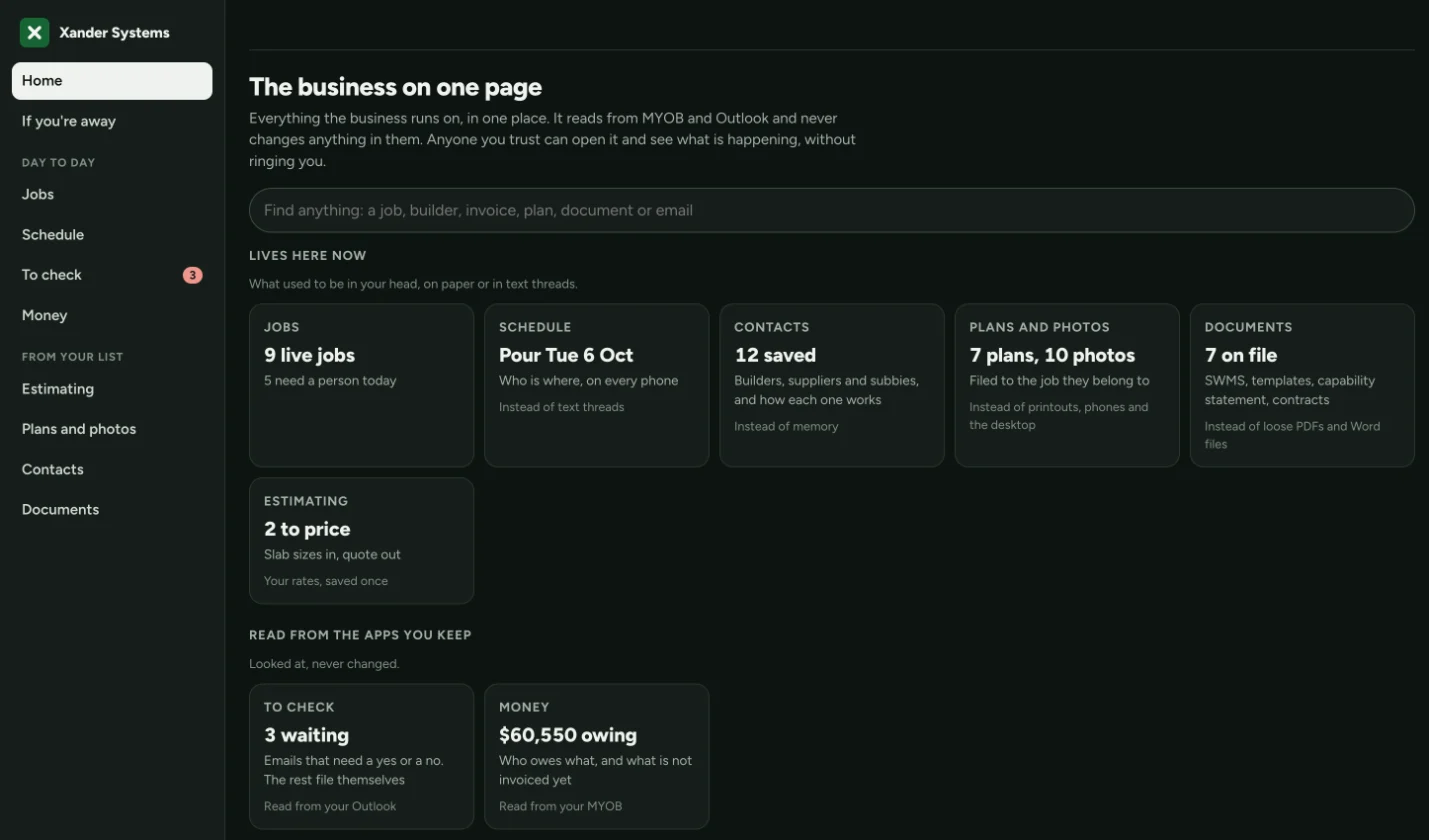Click the To check badge showing 3
Viewport: 1429px width, 840px height.
(192, 275)
